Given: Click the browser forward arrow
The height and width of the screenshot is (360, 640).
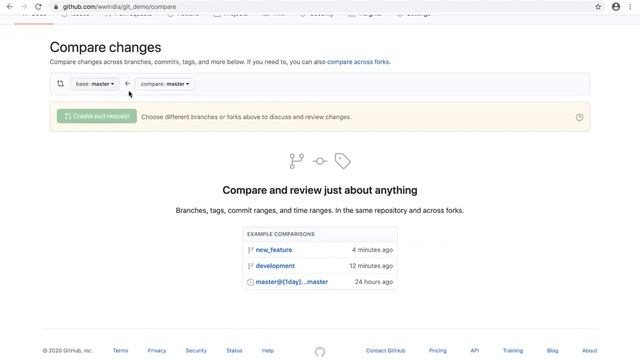Looking at the screenshot, I should [x=24, y=7].
